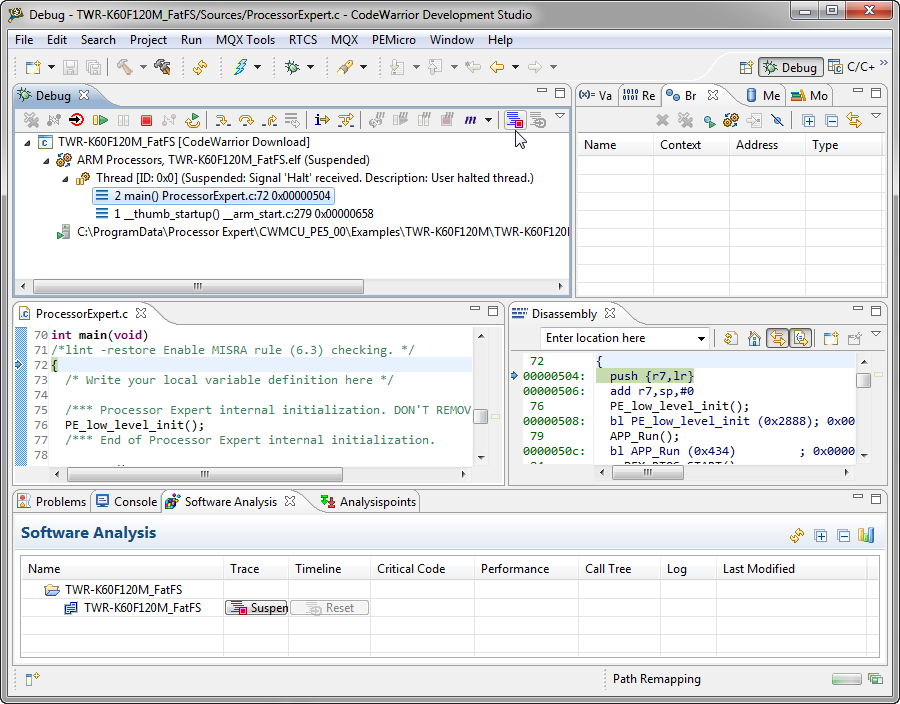Open the MQX Tools menu
Viewport: 900px width, 704px height.
click(245, 40)
